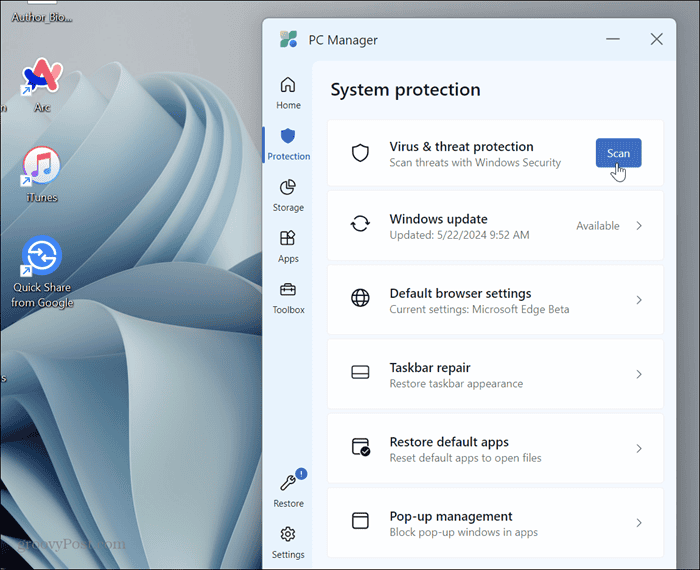Start a virus Scan
The width and height of the screenshot is (700, 570).
tap(618, 153)
